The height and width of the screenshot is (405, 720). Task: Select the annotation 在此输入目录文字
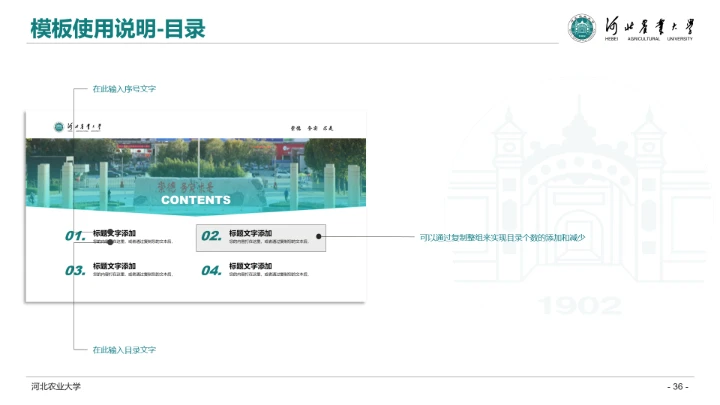[124, 350]
